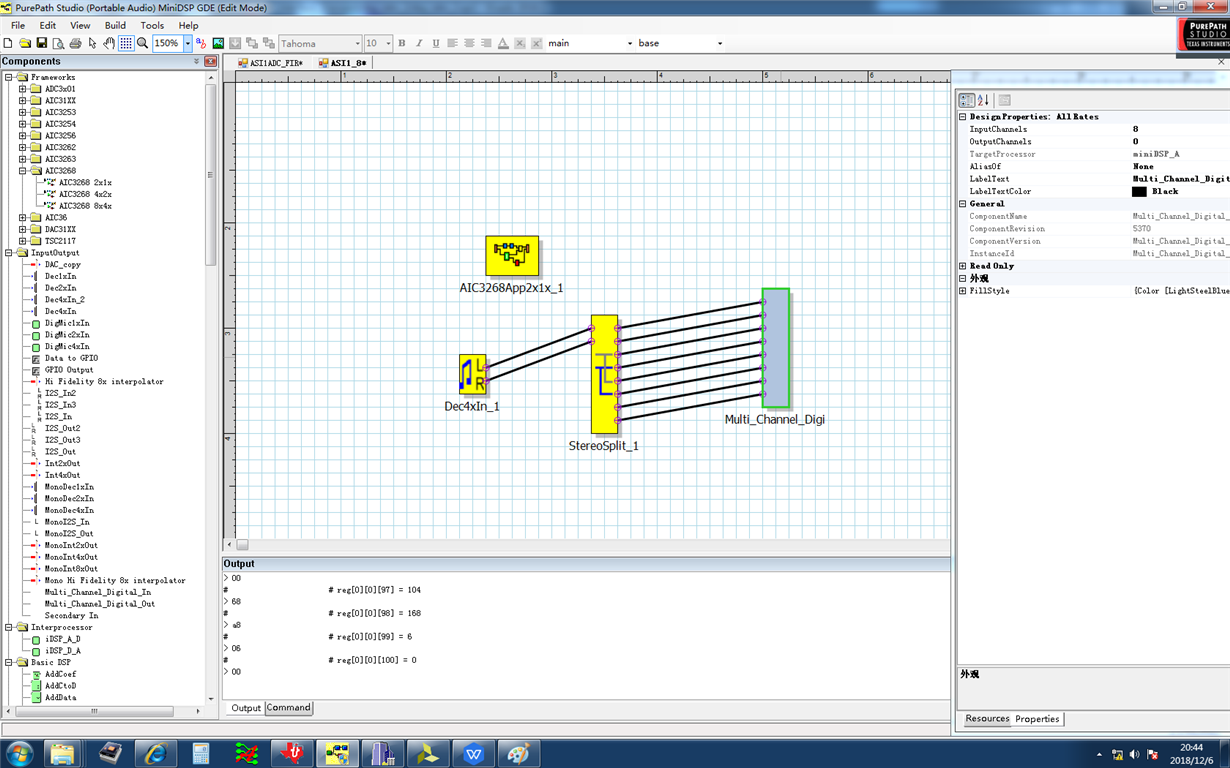Open the Build menu
This screenshot has height=768, width=1230.
115,25
